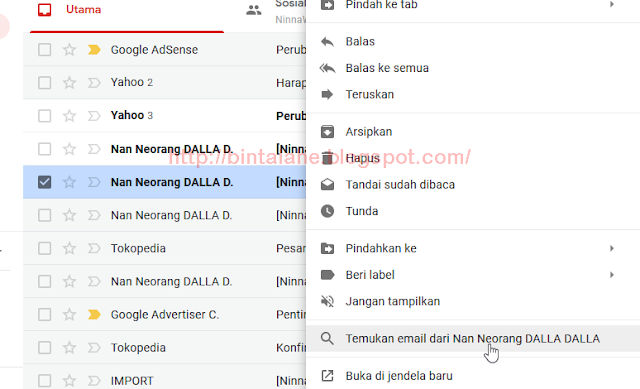Viewport: 640px width, 389px height.
Task: Expand the Beri label submenu arrow
Action: 612,275
